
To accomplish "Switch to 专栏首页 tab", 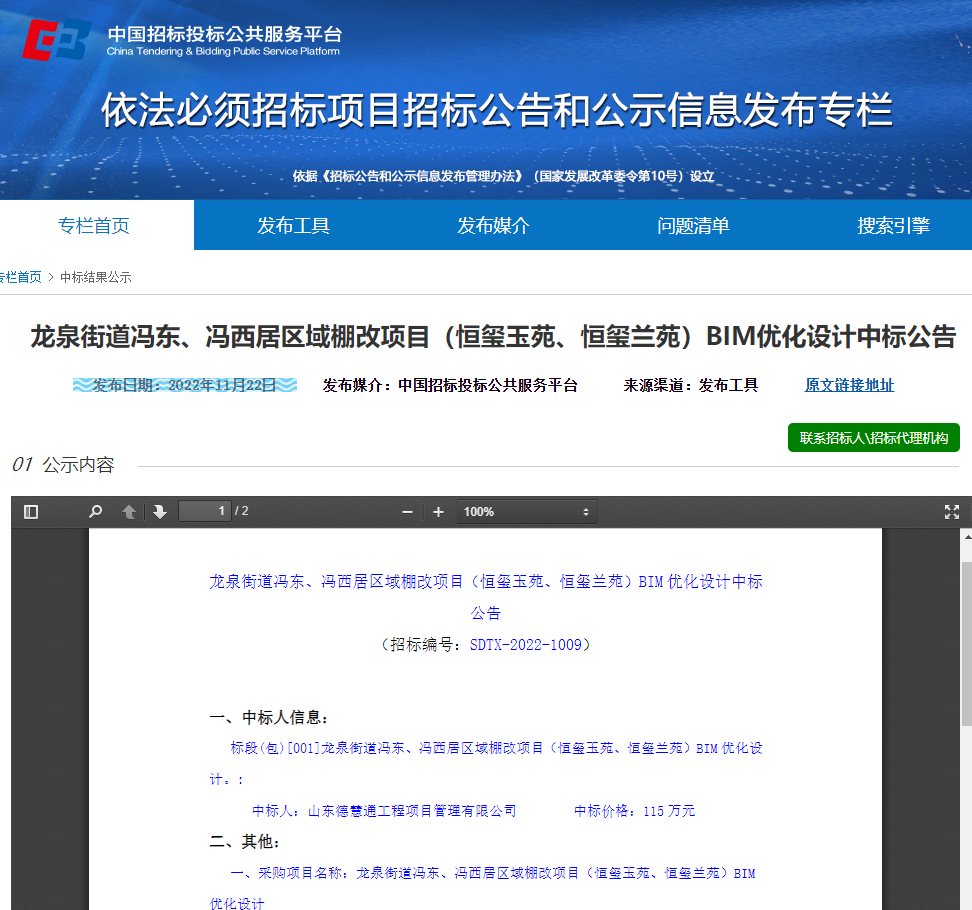I will pyautogui.click(x=94, y=226).
